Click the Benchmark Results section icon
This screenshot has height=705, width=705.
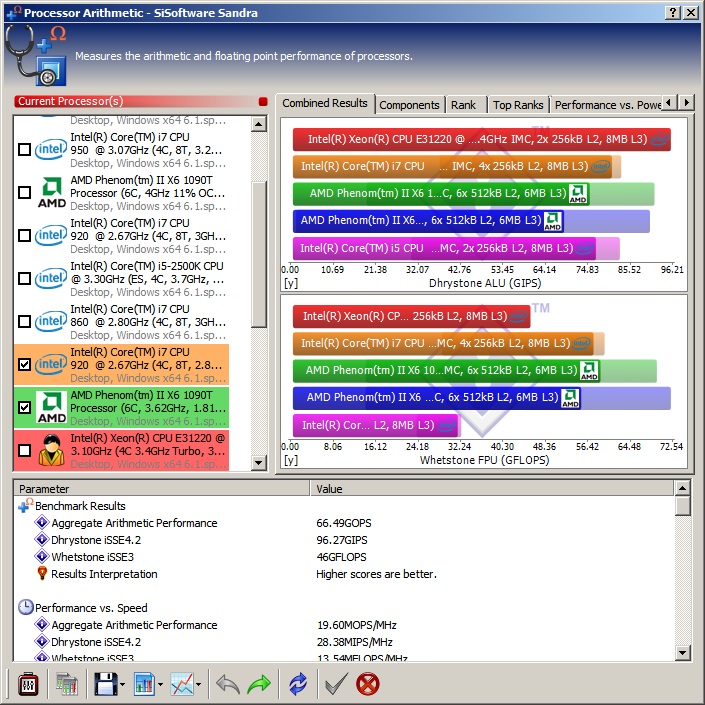26,505
